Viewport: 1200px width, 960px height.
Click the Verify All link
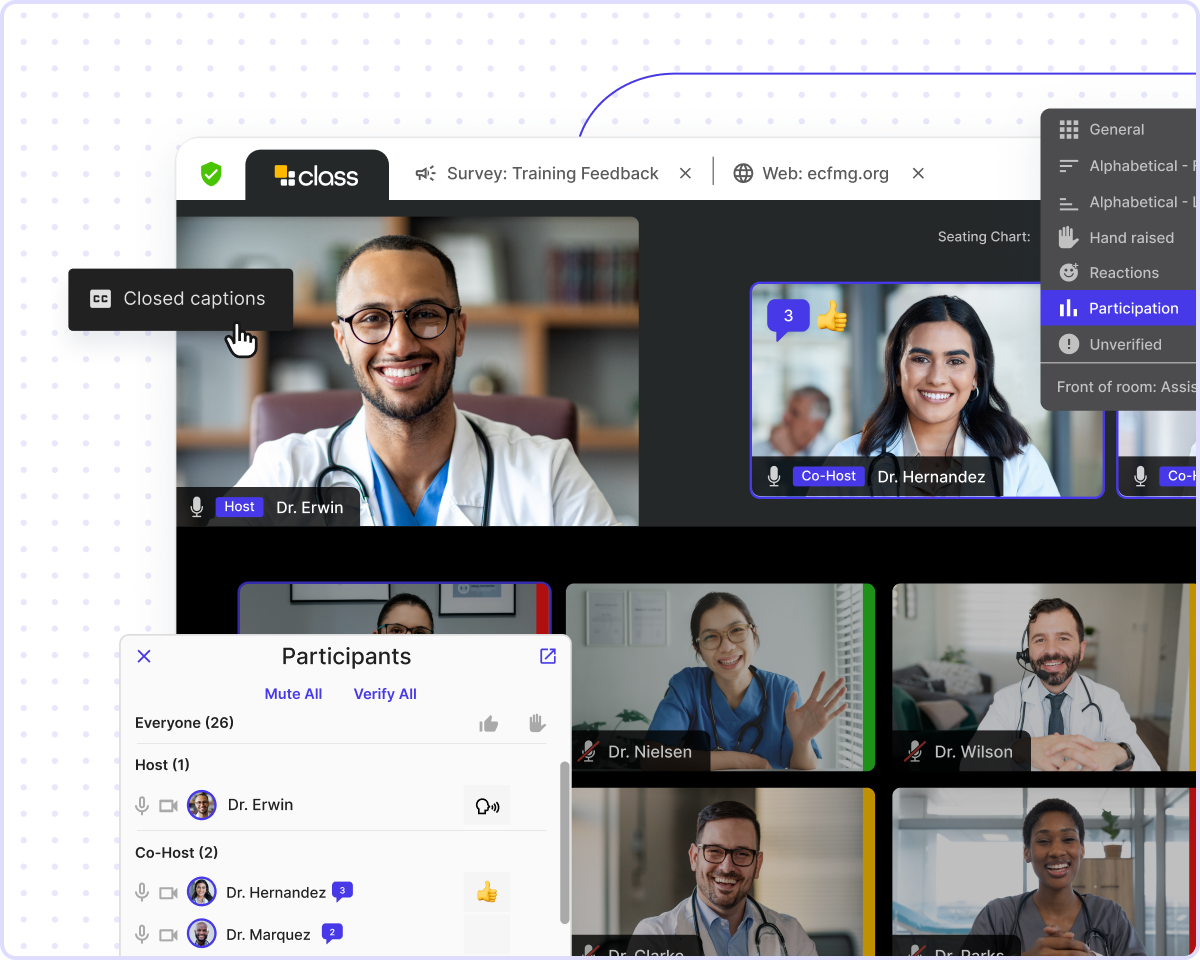(x=385, y=694)
